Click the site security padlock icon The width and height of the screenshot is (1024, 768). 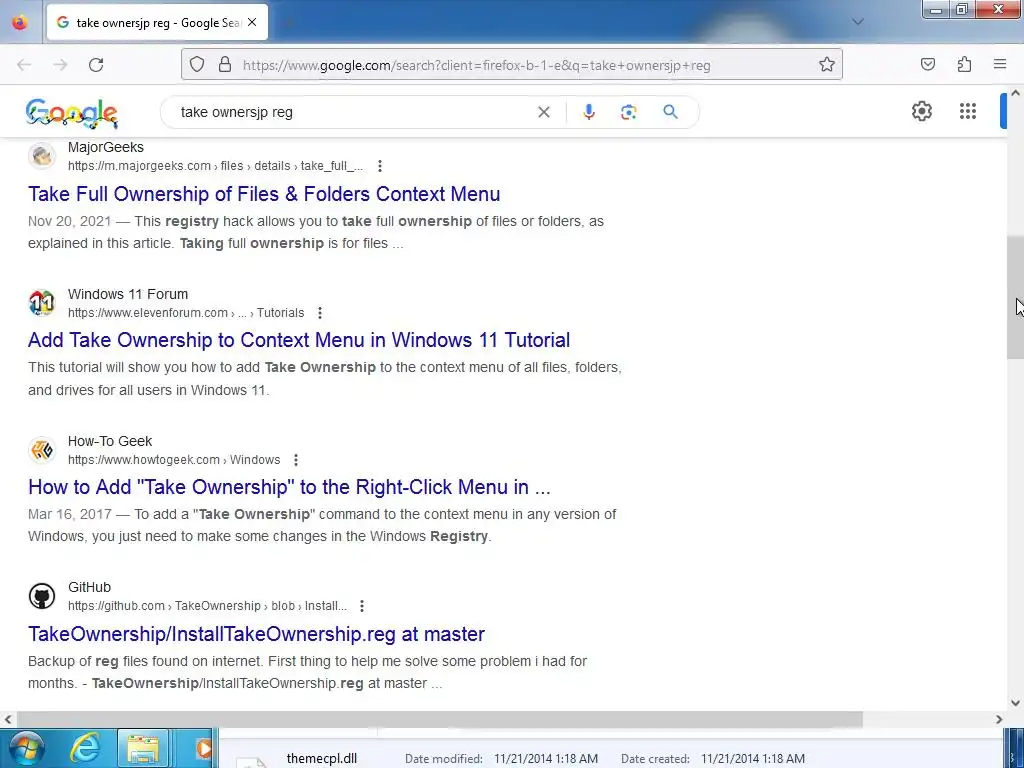[x=225, y=65]
